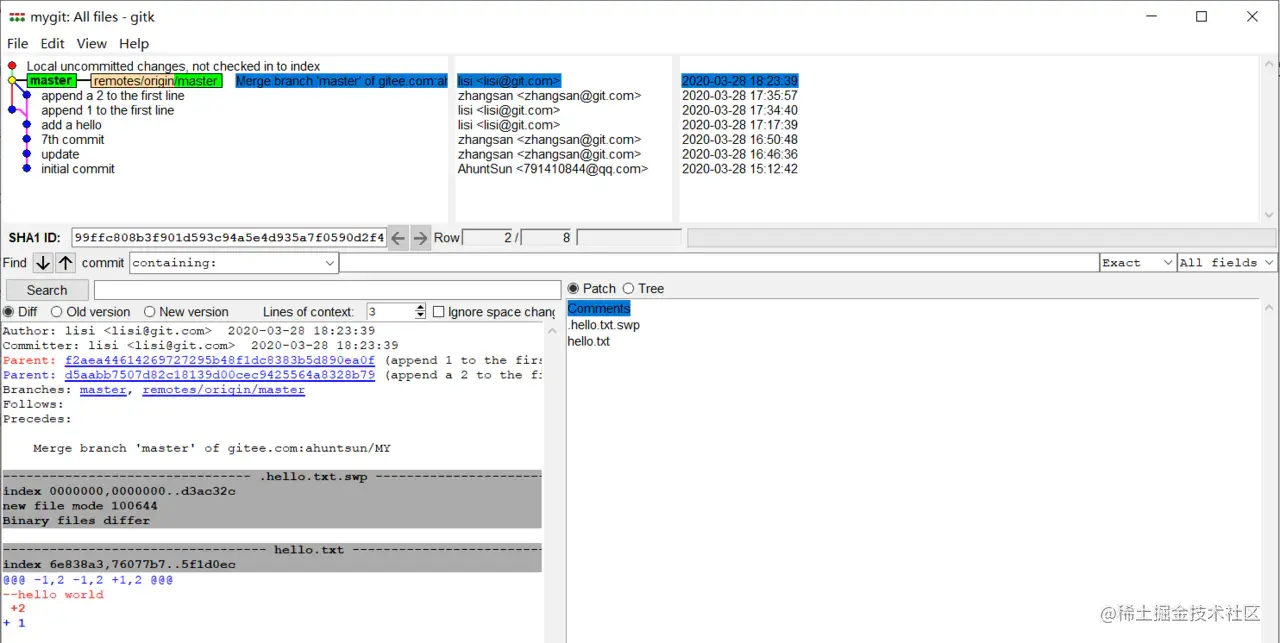Click the remotes/origin/master ref label
This screenshot has height=643, width=1280.
coord(156,81)
